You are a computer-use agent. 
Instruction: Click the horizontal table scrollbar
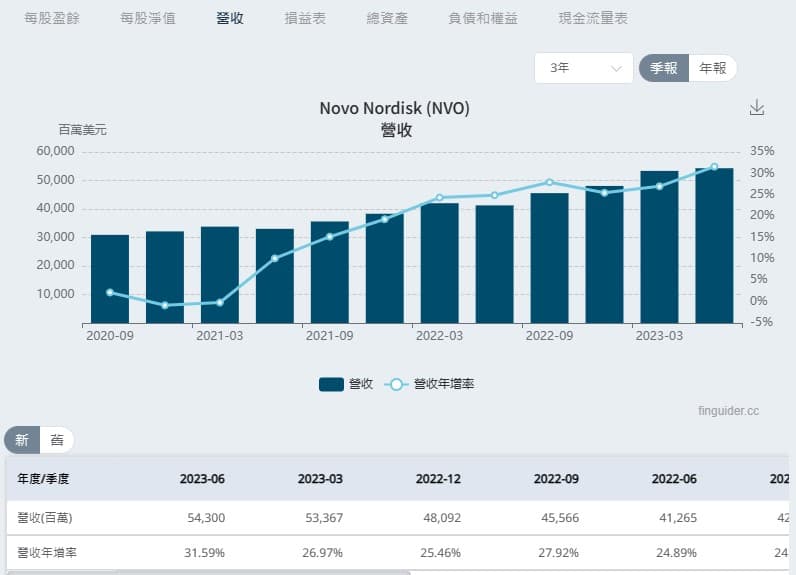[x=208, y=572]
